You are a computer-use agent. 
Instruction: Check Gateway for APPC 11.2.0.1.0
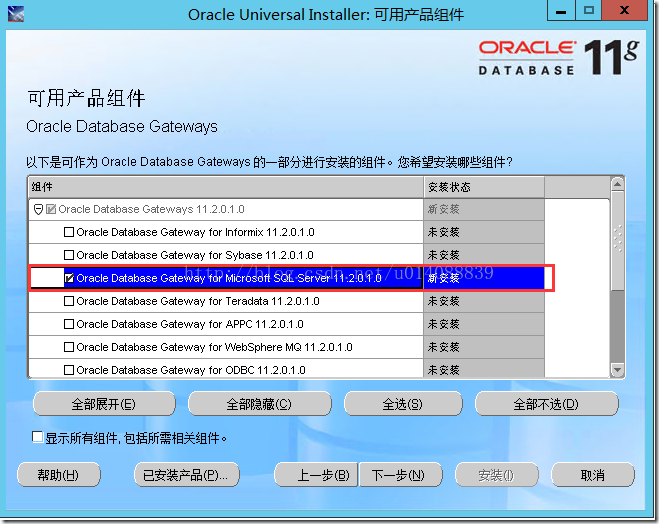pyautogui.click(x=69, y=324)
